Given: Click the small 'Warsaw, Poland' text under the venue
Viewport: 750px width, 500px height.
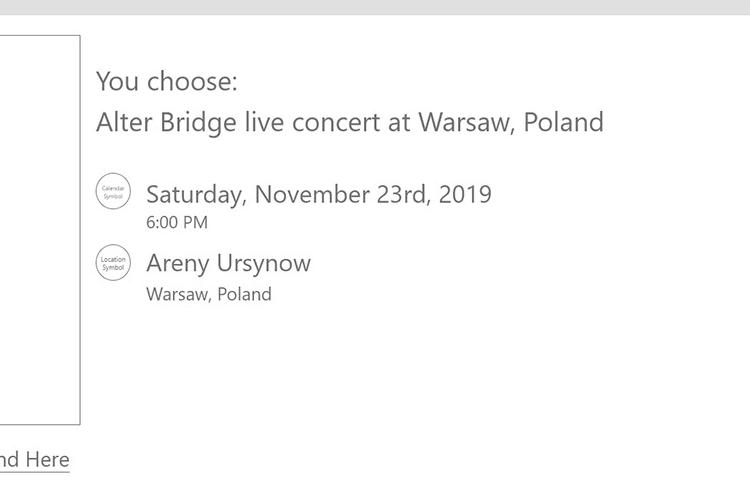Looking at the screenshot, I should tap(209, 294).
